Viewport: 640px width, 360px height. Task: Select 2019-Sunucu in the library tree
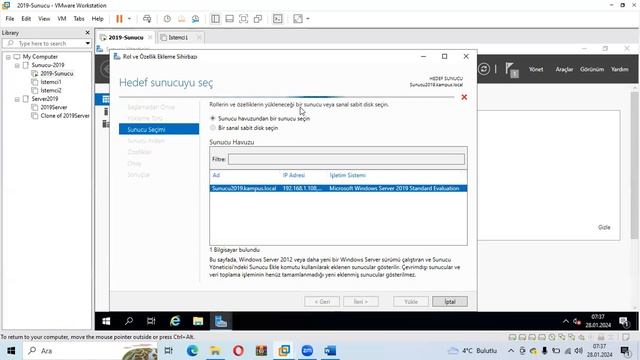pyautogui.click(x=57, y=73)
